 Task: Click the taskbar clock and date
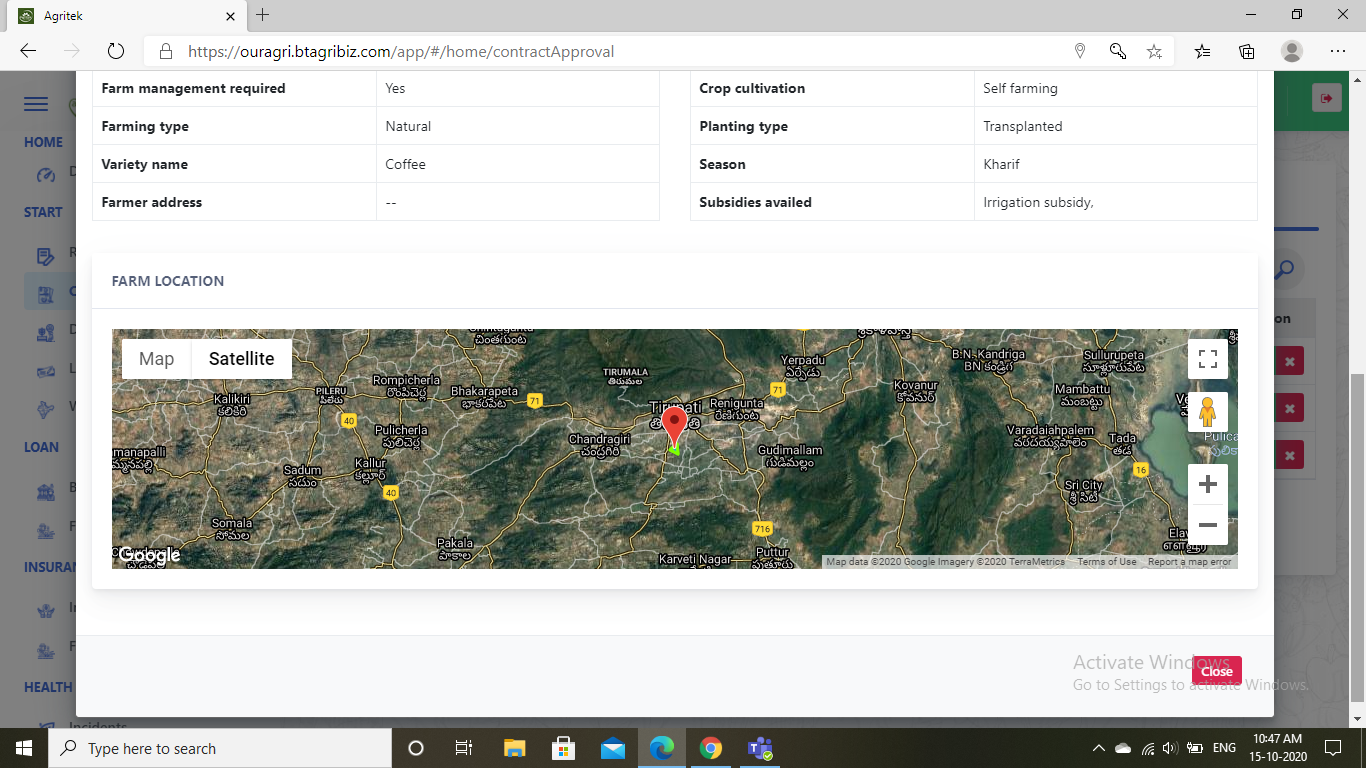[1277, 748]
